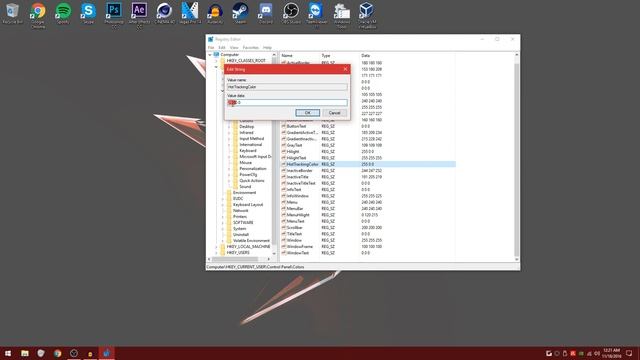Open the Windows Start menu
This screenshot has height=360, width=640.
click(x=8, y=353)
